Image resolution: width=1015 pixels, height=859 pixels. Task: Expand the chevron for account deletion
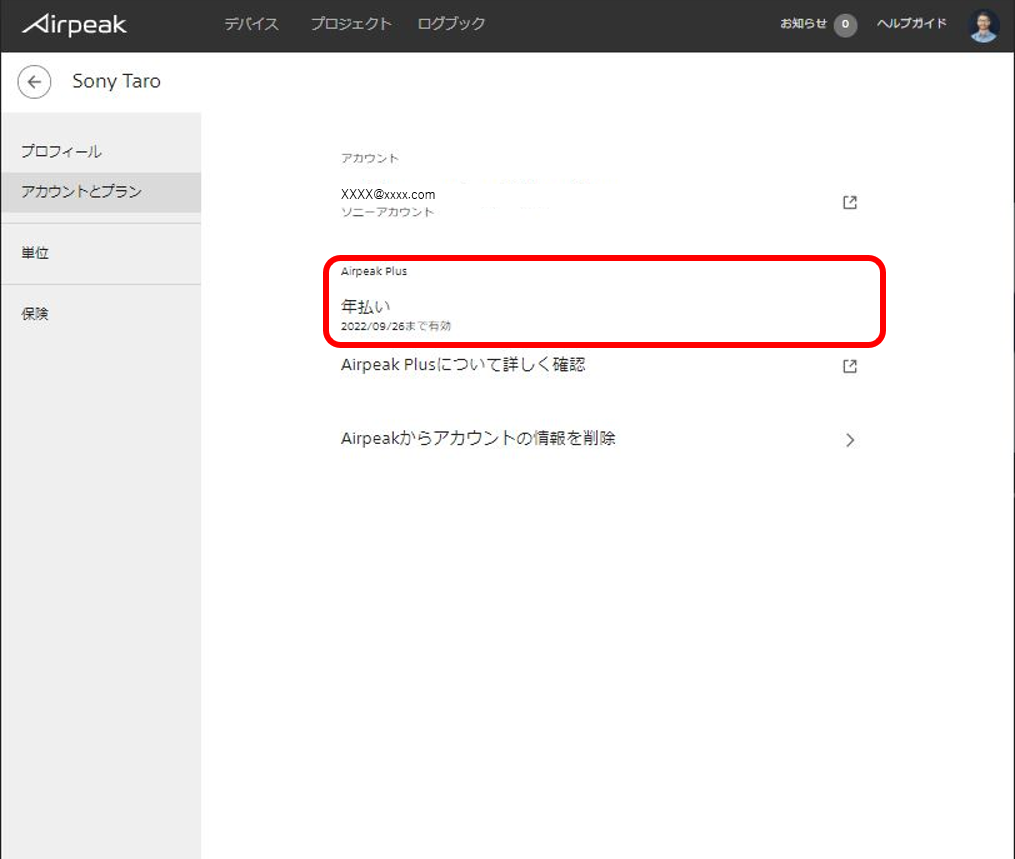tap(850, 440)
